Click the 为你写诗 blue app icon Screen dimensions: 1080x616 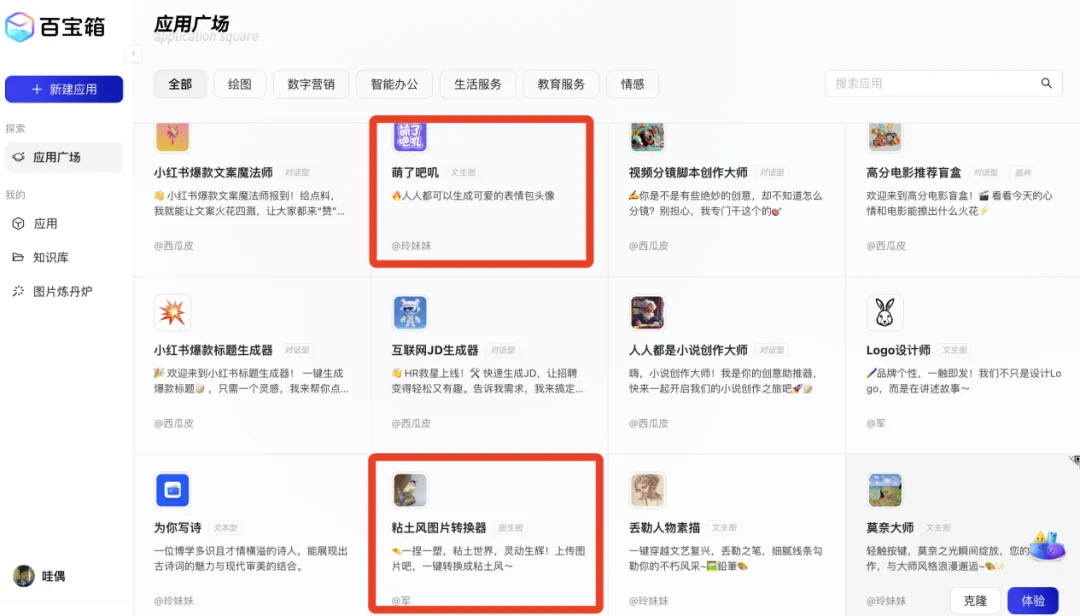click(x=172, y=490)
